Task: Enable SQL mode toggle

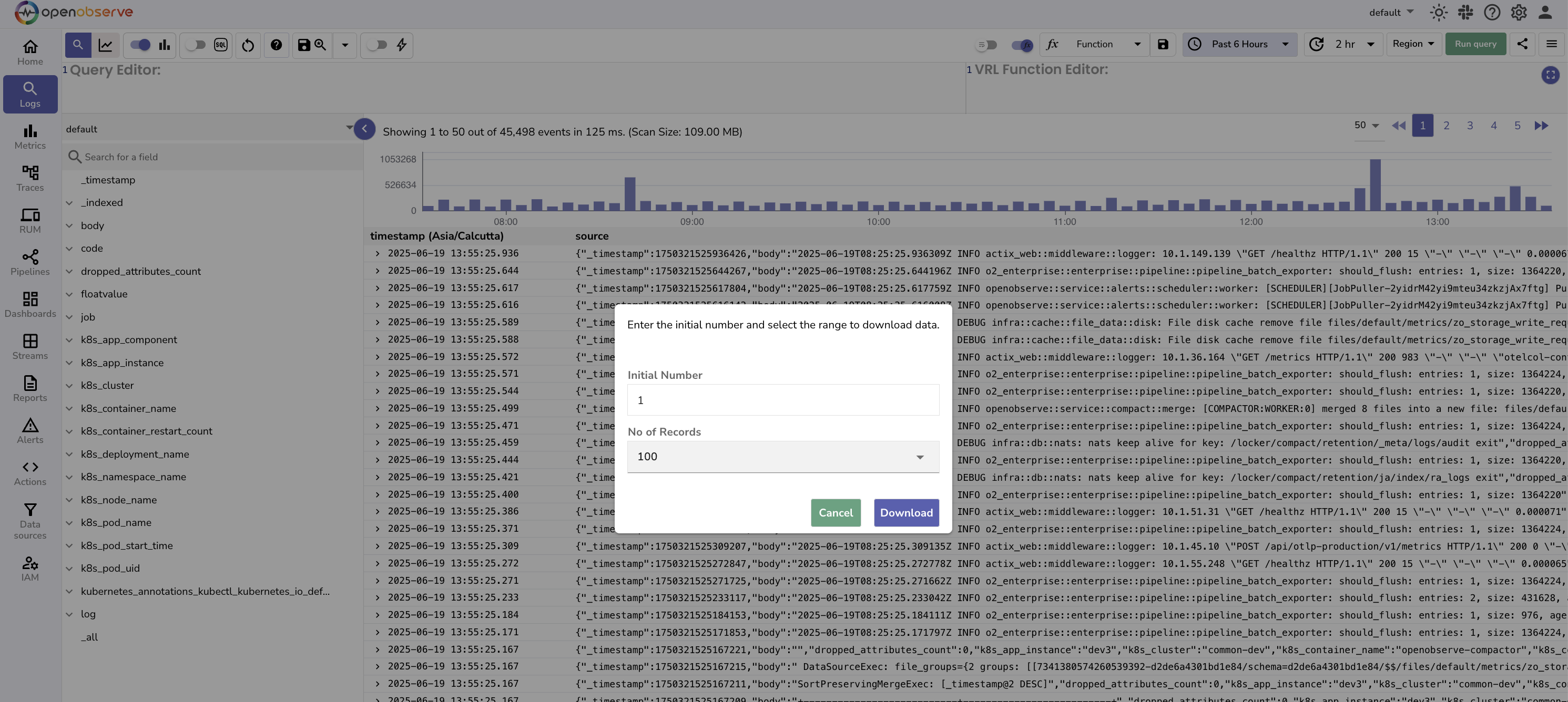Action: (196, 45)
